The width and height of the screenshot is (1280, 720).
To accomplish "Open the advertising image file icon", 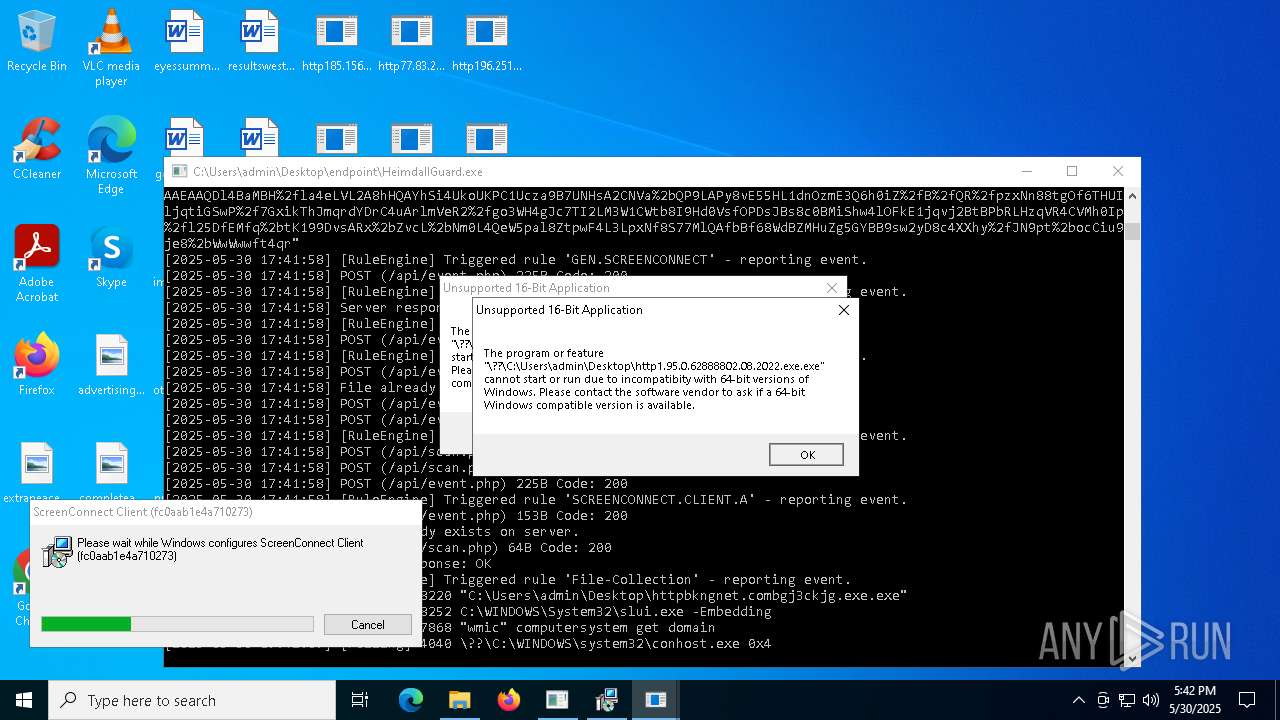I will click(x=111, y=365).
